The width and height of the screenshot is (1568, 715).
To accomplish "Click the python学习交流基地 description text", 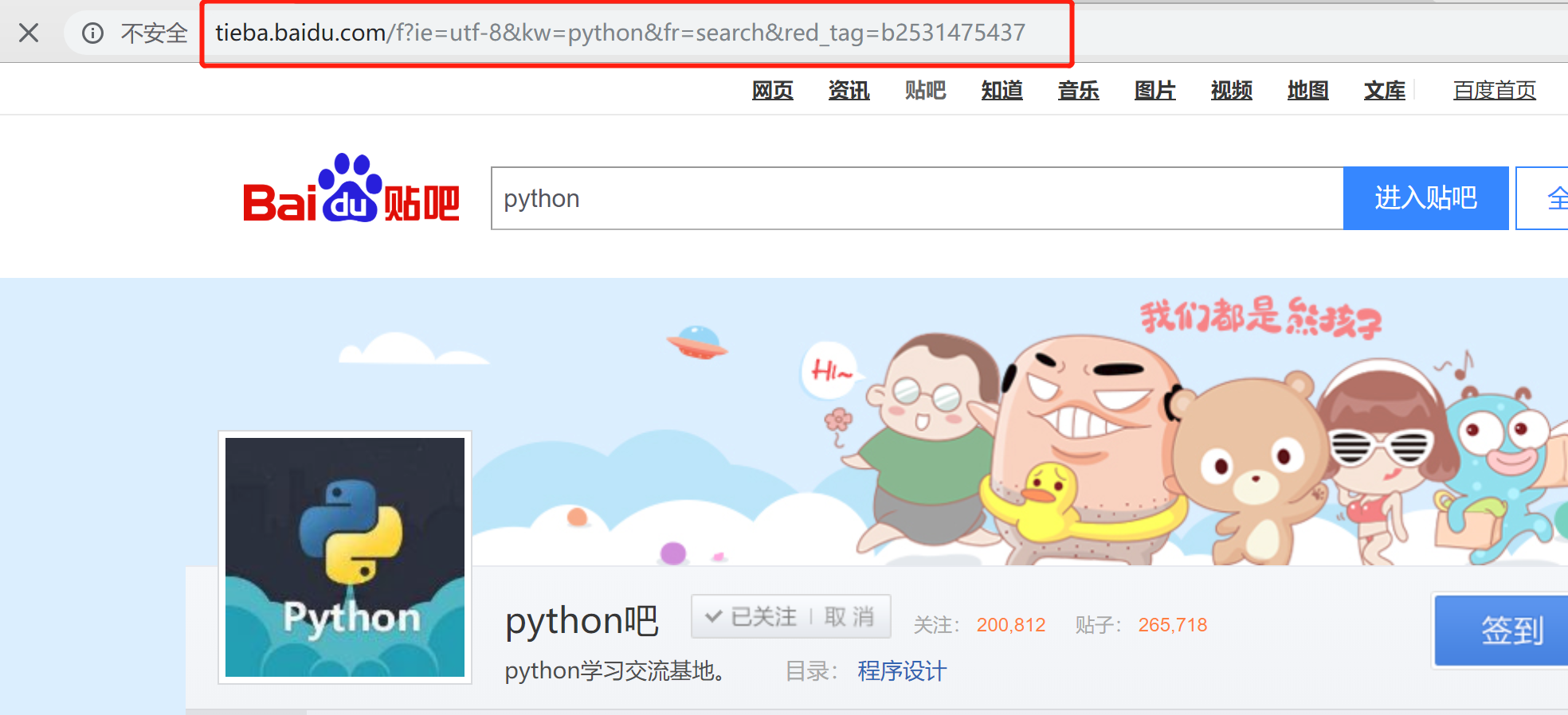I will coord(615,671).
